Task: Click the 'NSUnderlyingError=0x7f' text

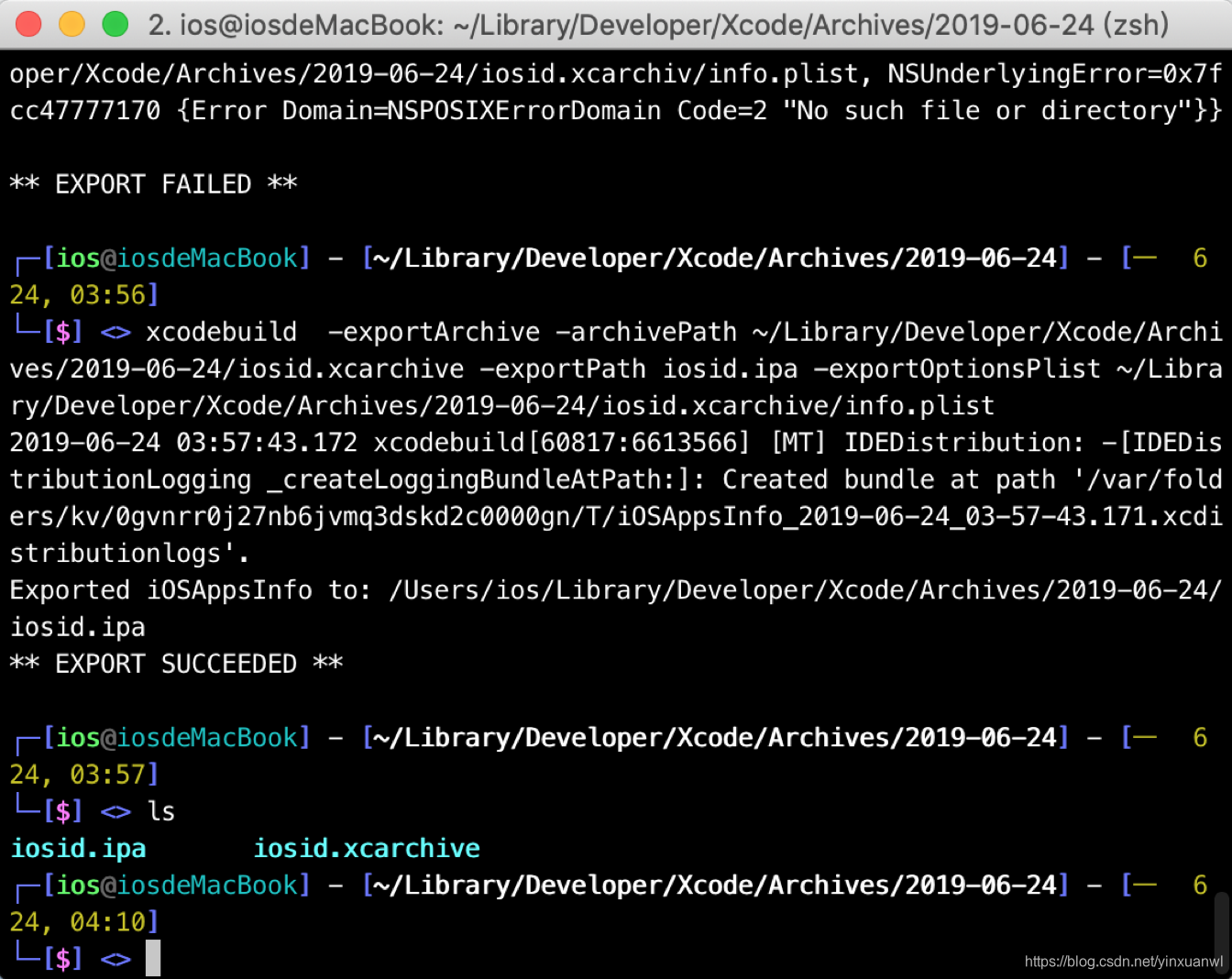Action: click(1055, 73)
